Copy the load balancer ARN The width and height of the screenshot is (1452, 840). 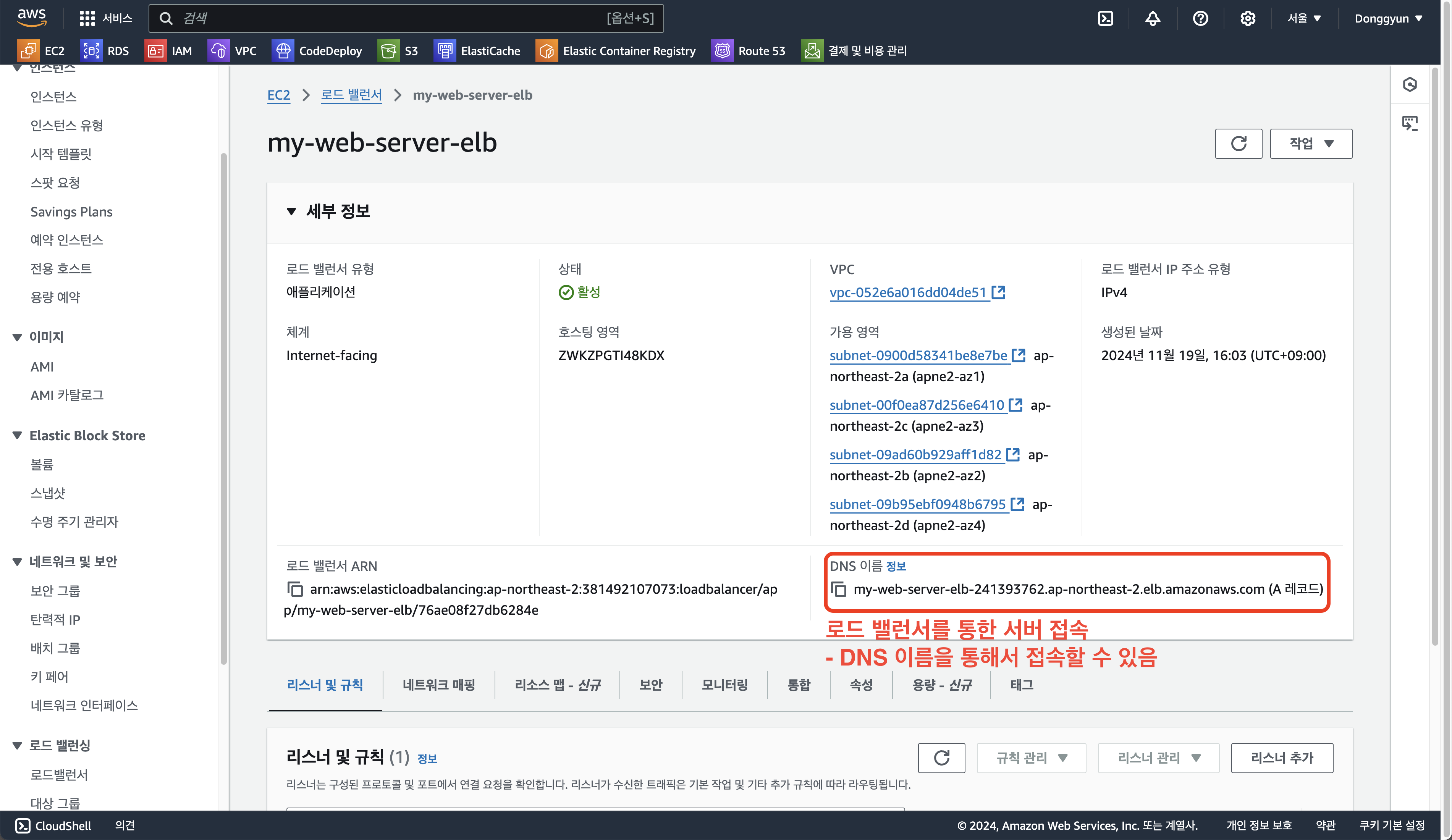(x=295, y=589)
